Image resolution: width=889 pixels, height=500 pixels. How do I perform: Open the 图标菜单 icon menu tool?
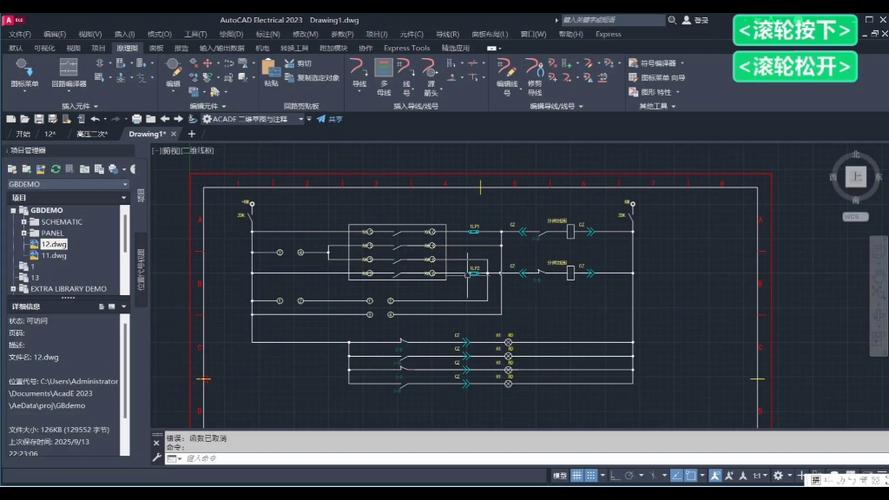click(x=24, y=73)
